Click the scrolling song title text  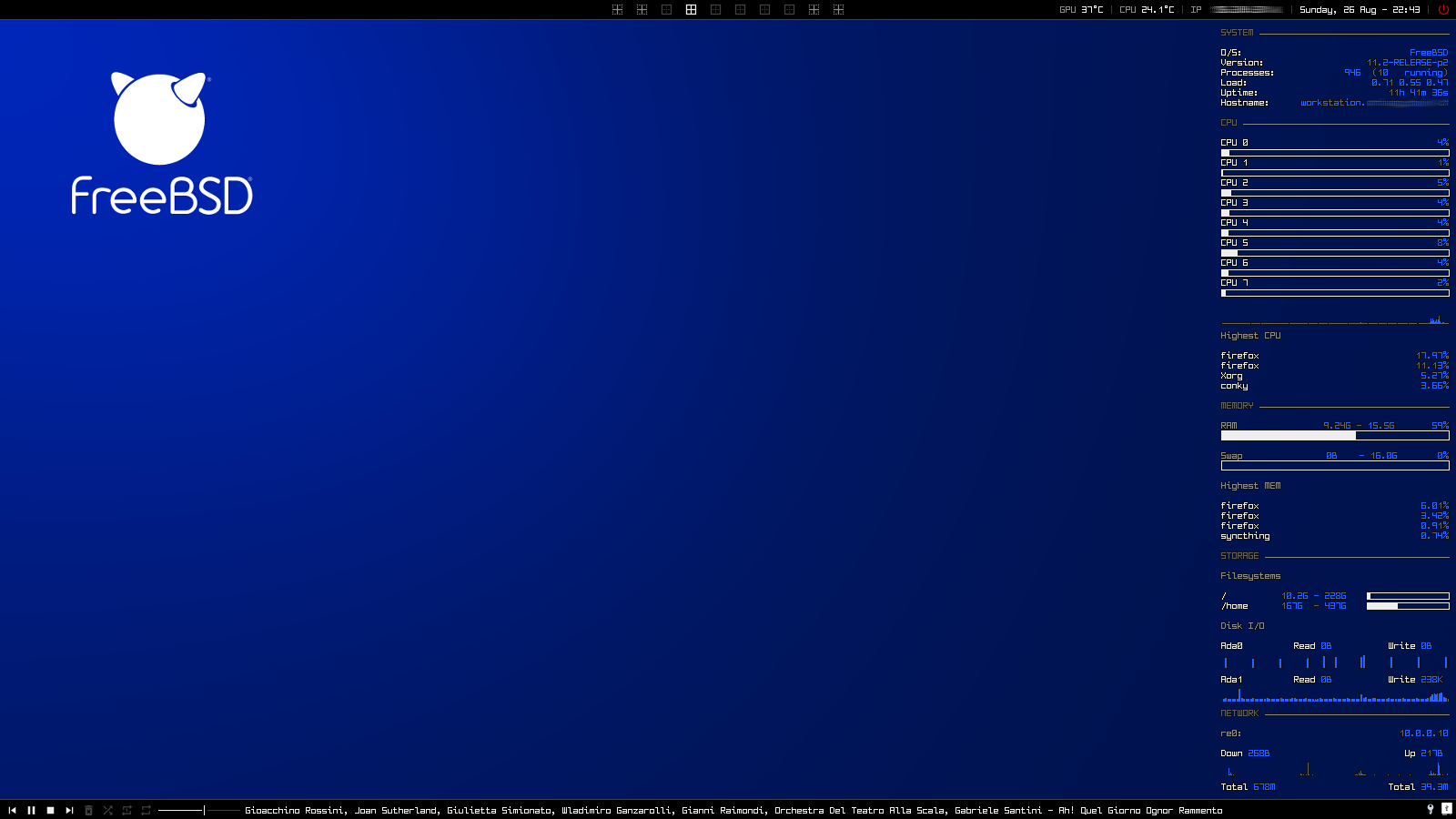click(733, 810)
